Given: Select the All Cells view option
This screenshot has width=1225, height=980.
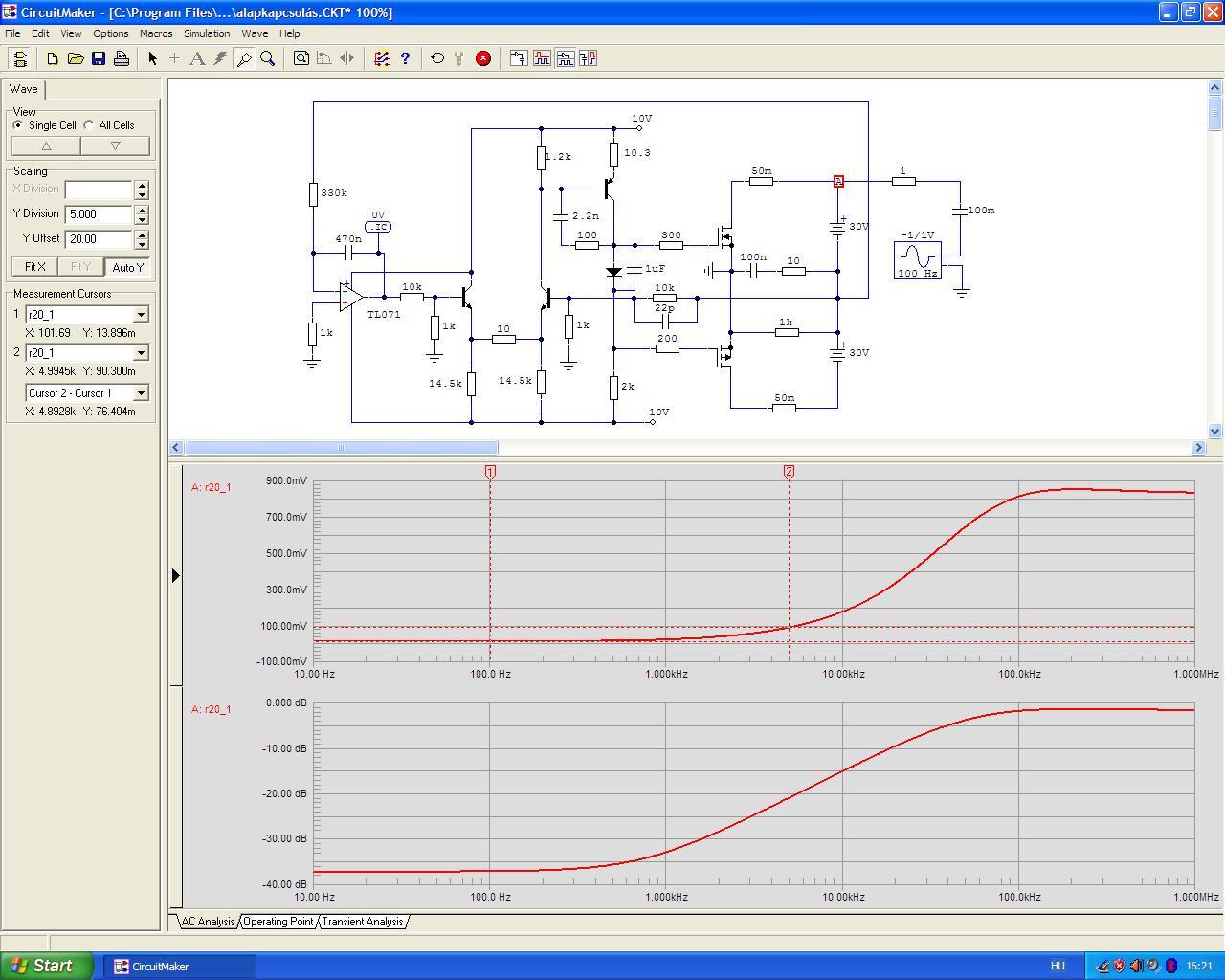Looking at the screenshot, I should click(109, 125).
